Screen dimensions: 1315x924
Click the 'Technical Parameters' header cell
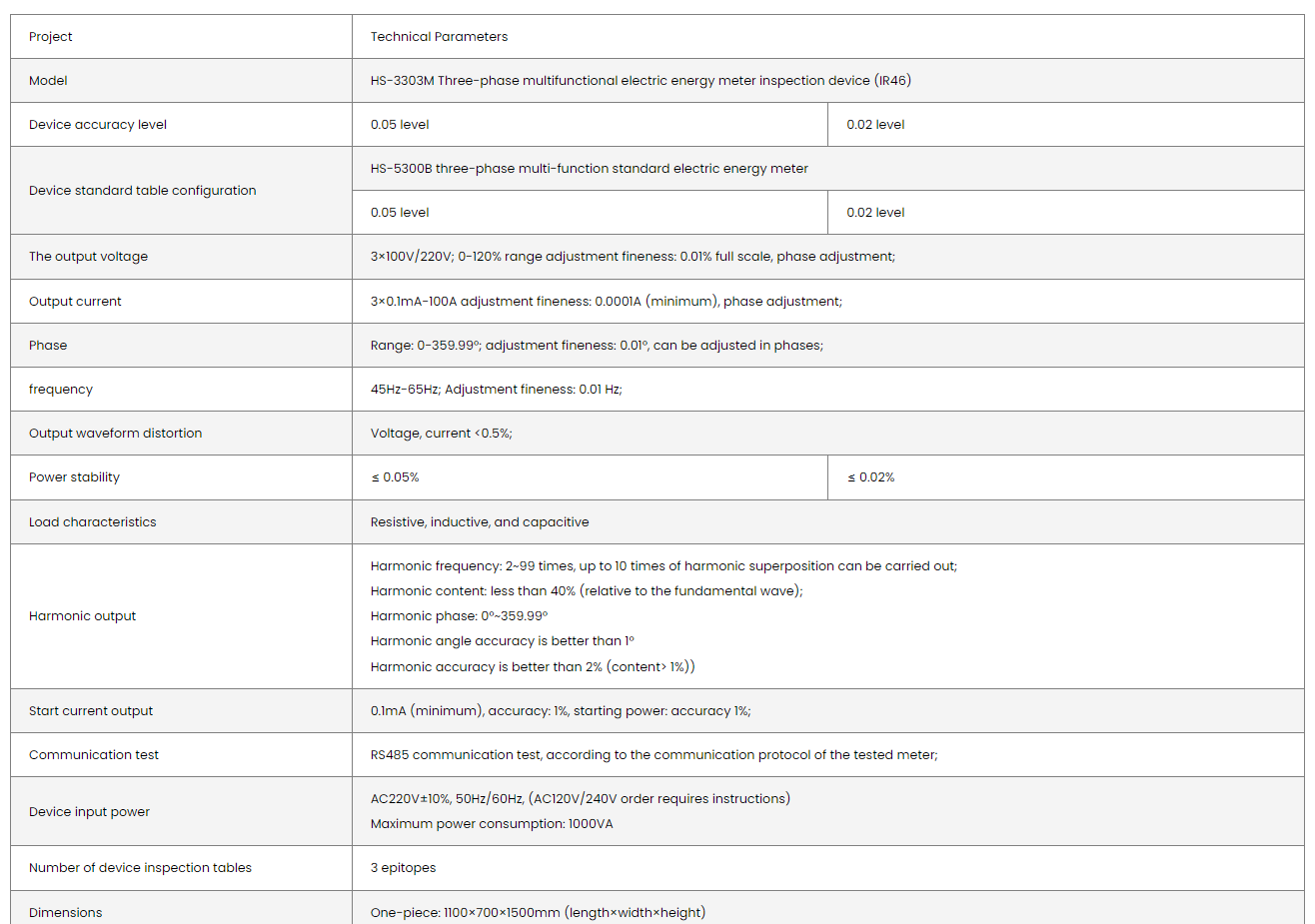(439, 37)
